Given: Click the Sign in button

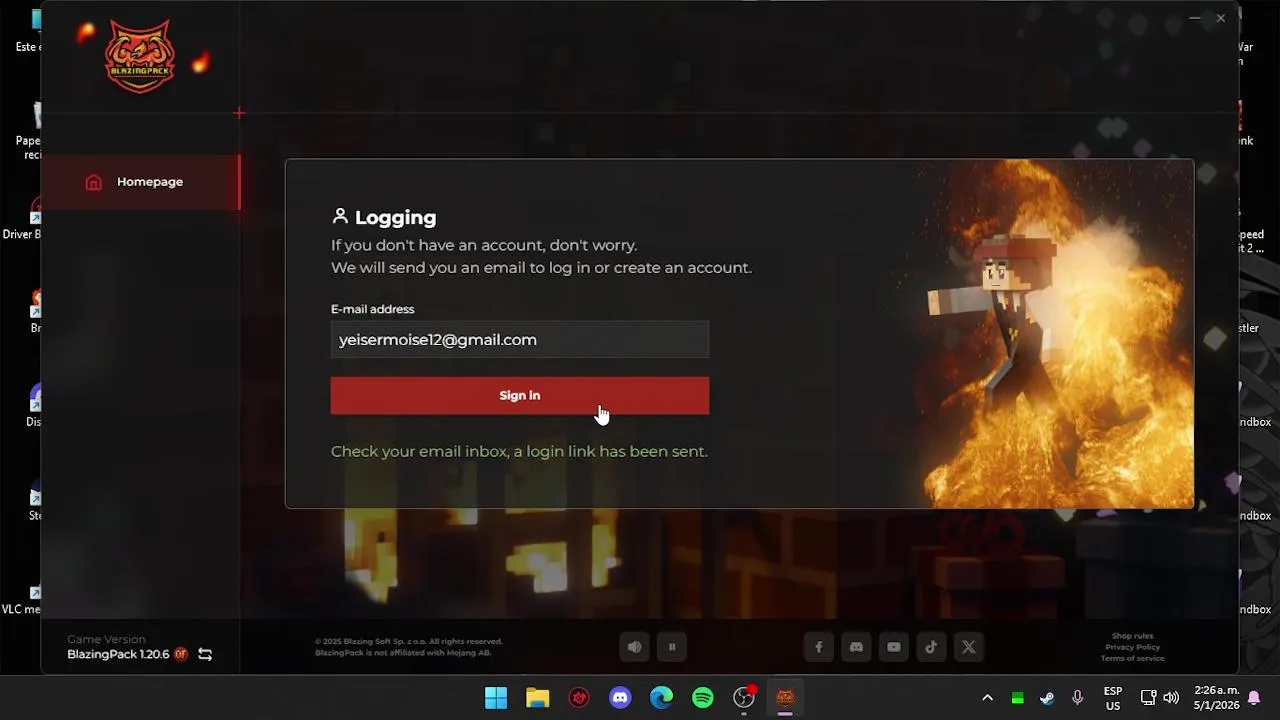Looking at the screenshot, I should pyautogui.click(x=520, y=395).
